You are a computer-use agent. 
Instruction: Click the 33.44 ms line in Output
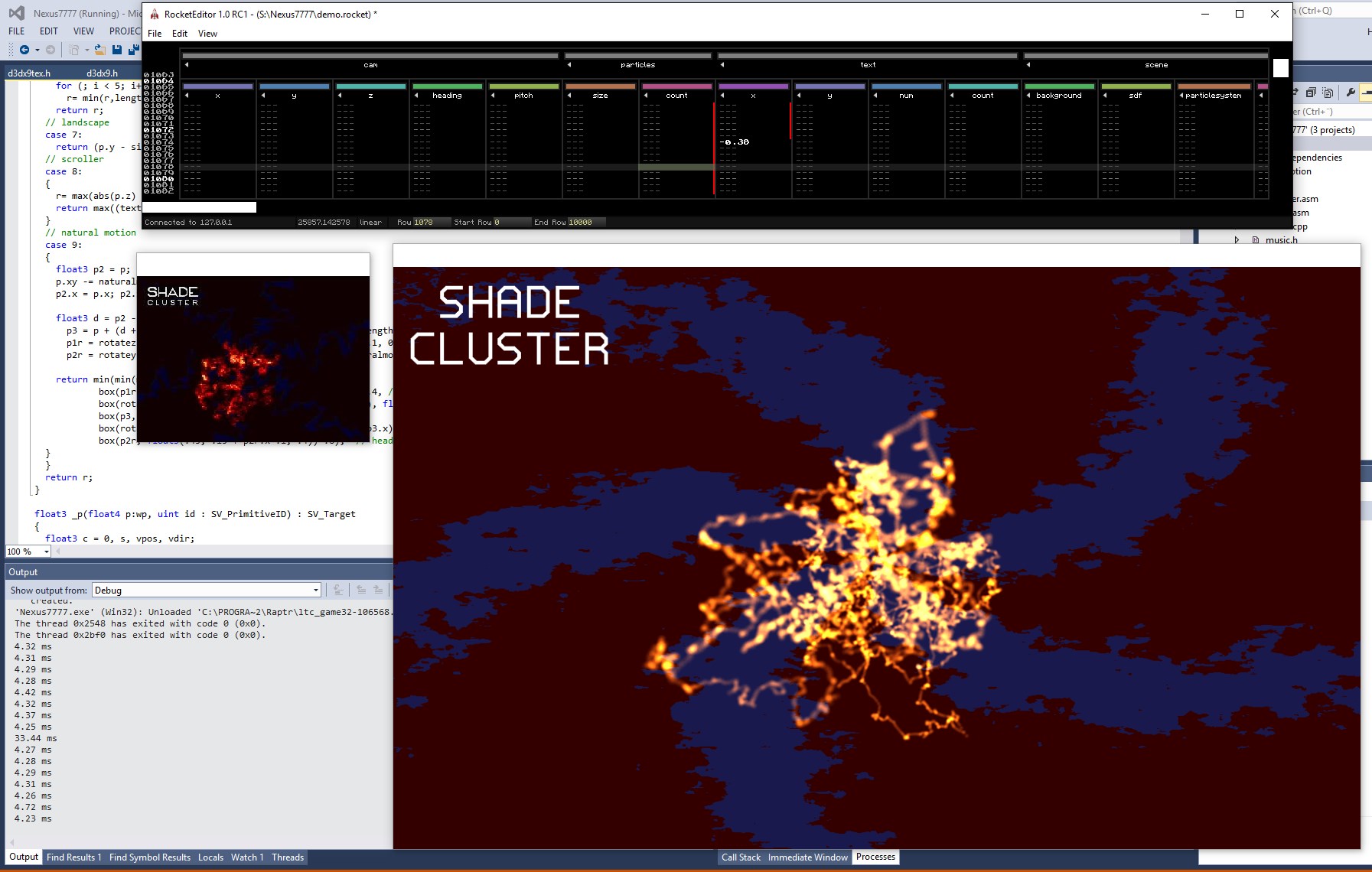click(35, 738)
